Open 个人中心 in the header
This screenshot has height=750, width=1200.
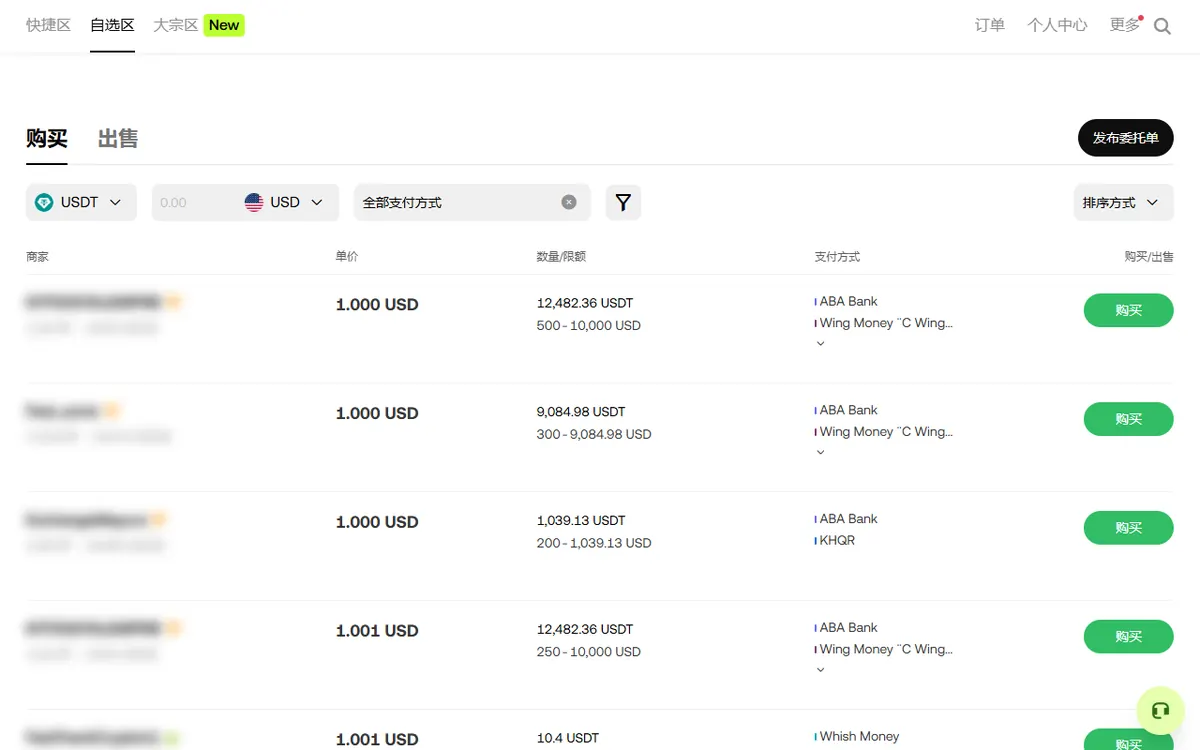click(x=1057, y=25)
